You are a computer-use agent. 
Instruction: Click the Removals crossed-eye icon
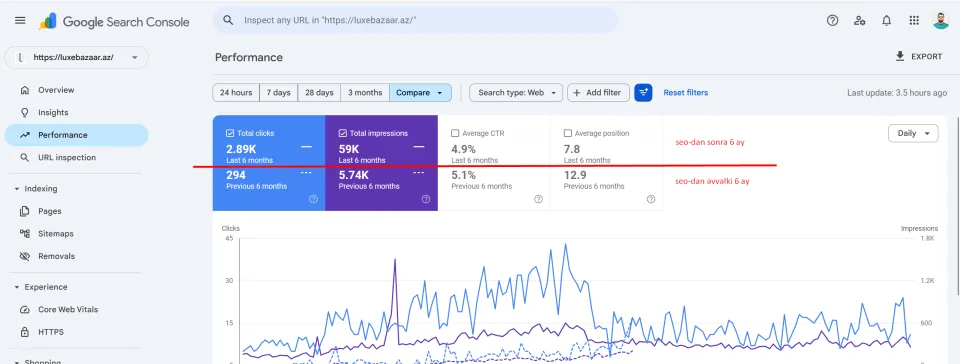24,256
